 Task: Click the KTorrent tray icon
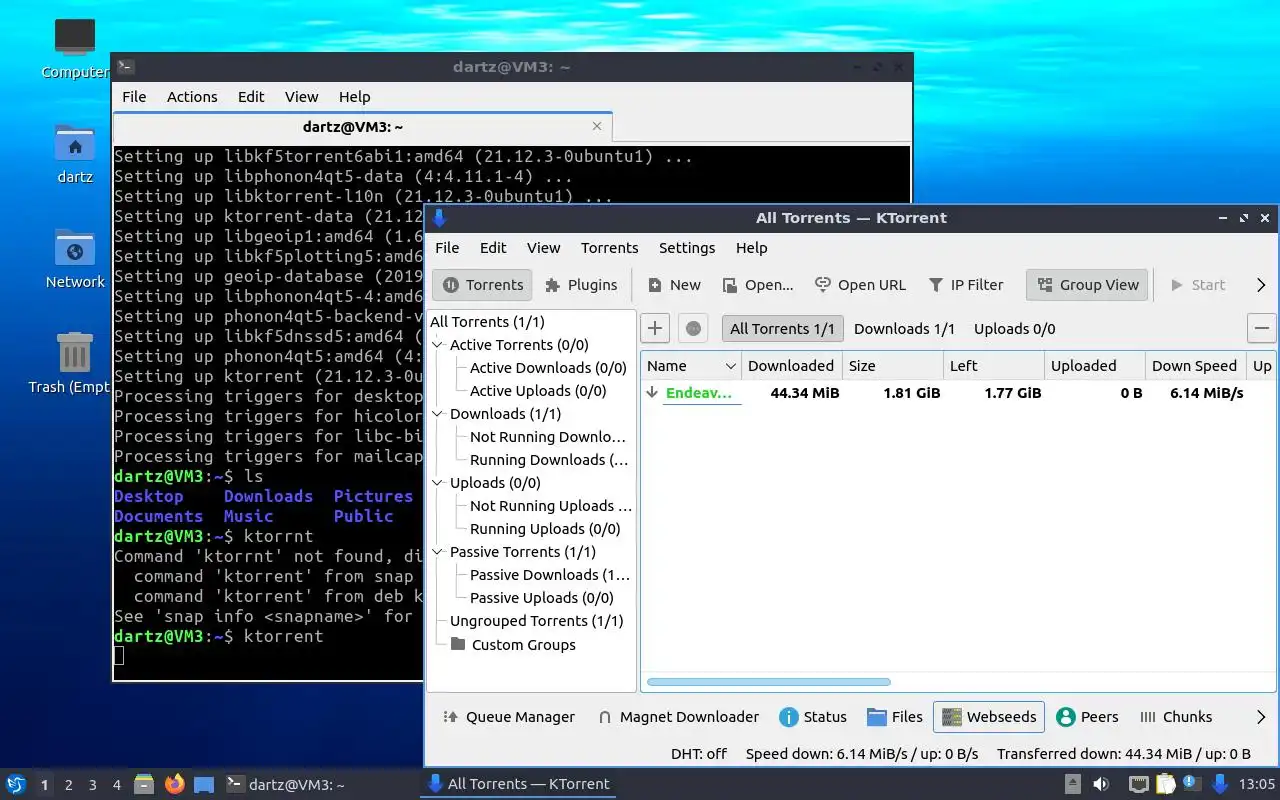tap(1220, 784)
